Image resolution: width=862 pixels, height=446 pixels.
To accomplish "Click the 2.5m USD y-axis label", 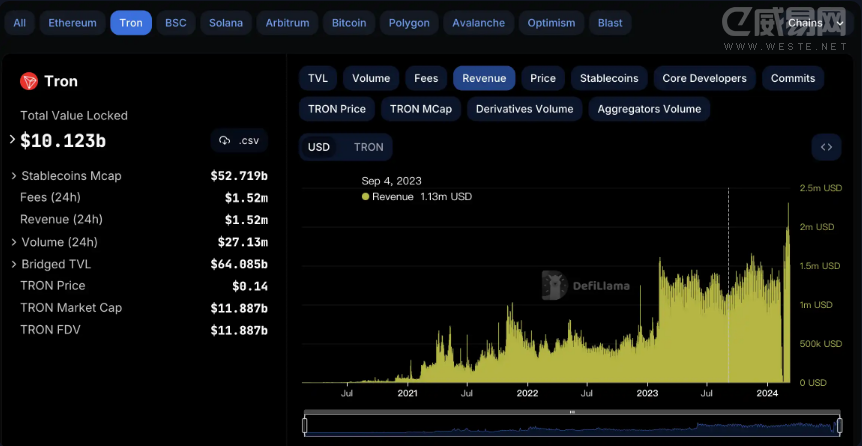I will click(x=820, y=188).
